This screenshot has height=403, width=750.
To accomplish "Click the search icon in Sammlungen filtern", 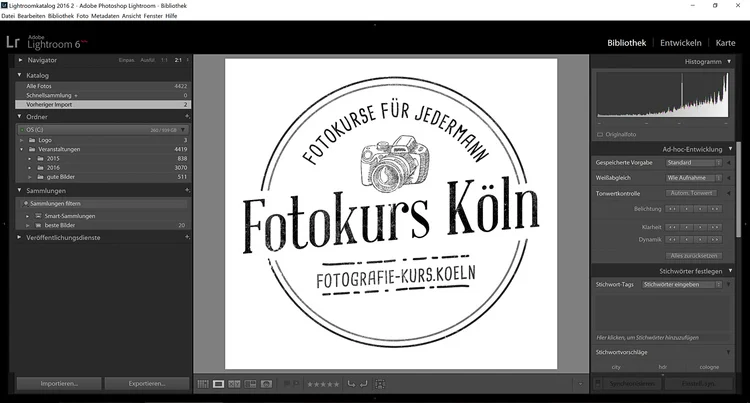I will coord(26,203).
